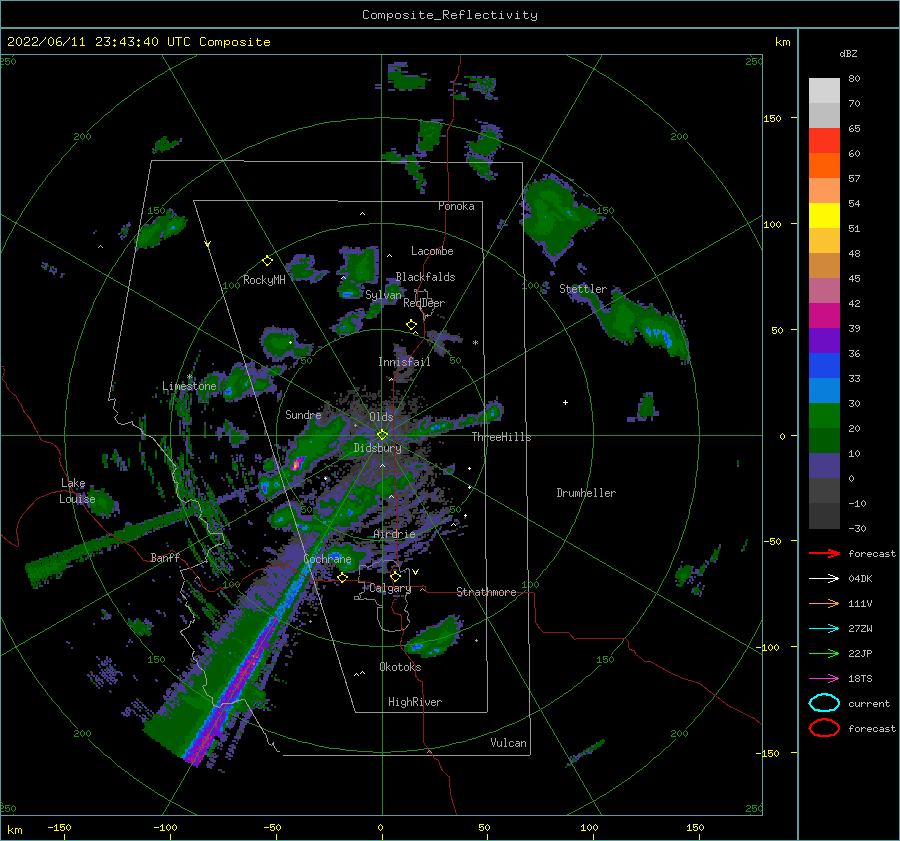Select the HighRiver label
900x841 pixels.
point(415,702)
